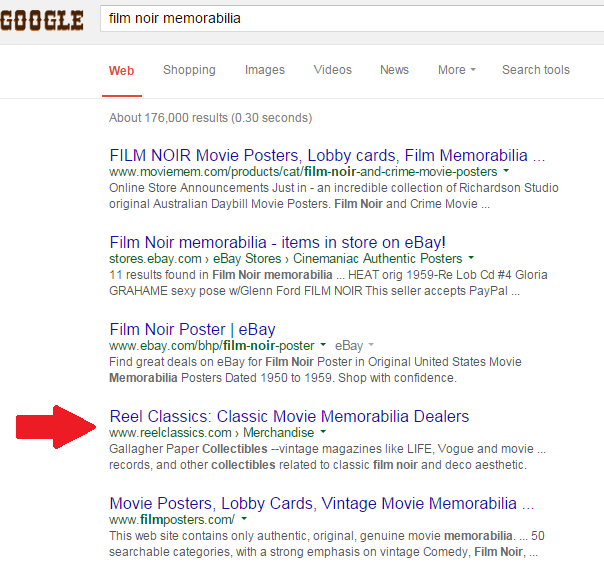Image resolution: width=604 pixels, height=572 pixels.
Task: Click the Google logo
Action: pos(42,20)
